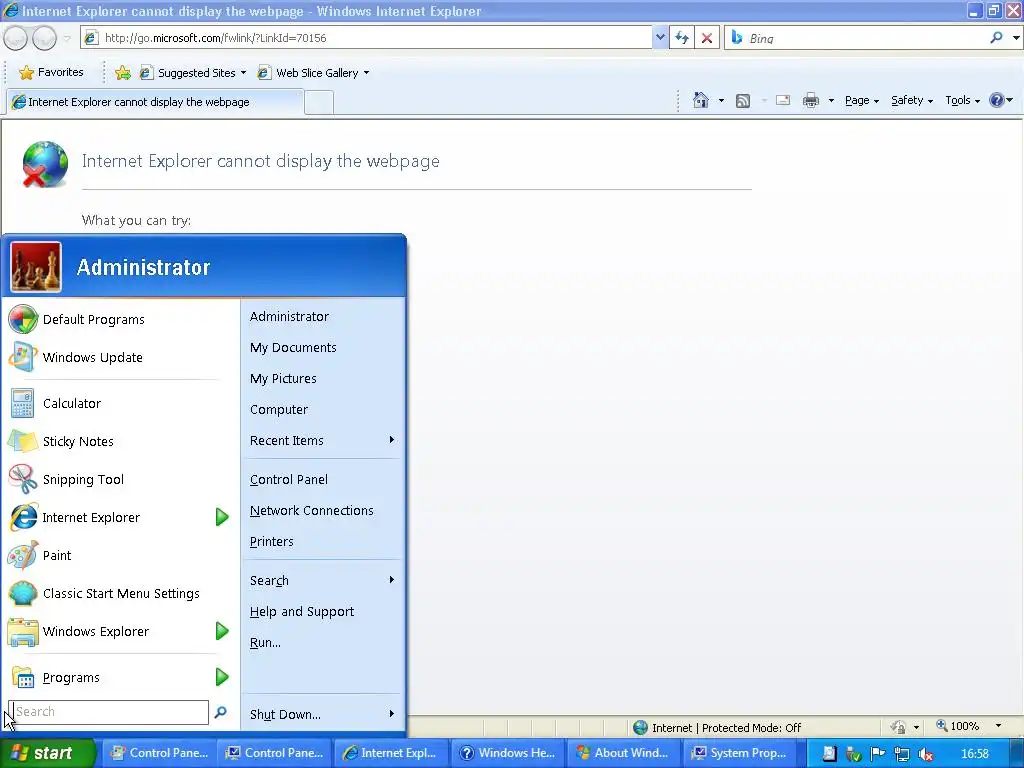The height and width of the screenshot is (768, 1024).
Task: Click the network tray icon
Action: [x=901, y=754]
